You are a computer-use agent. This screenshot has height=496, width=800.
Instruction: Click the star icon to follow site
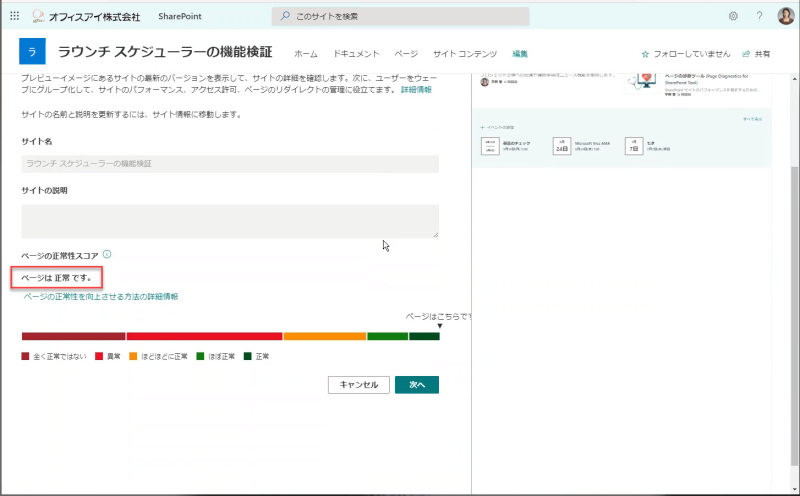click(x=645, y=54)
